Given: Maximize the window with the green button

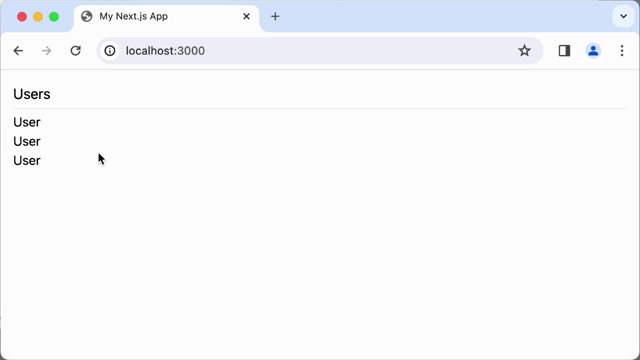Looking at the screenshot, I should (x=54, y=16).
